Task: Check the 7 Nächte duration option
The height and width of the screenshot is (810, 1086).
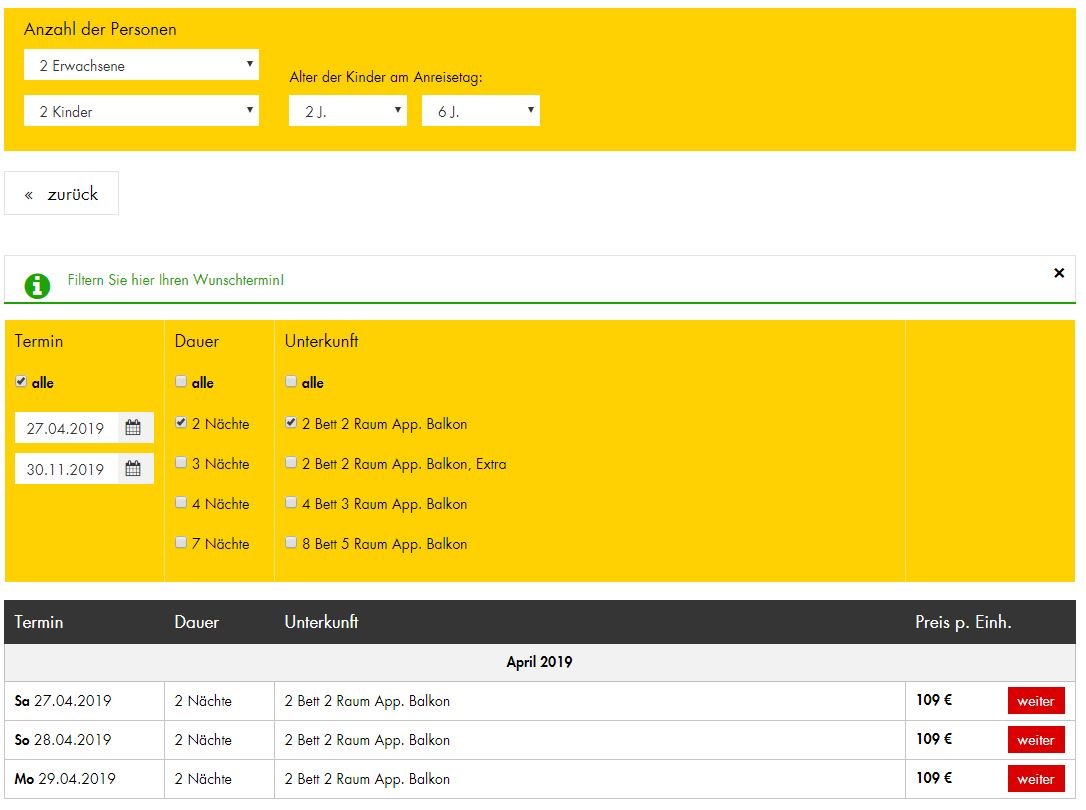Action: pos(181,543)
